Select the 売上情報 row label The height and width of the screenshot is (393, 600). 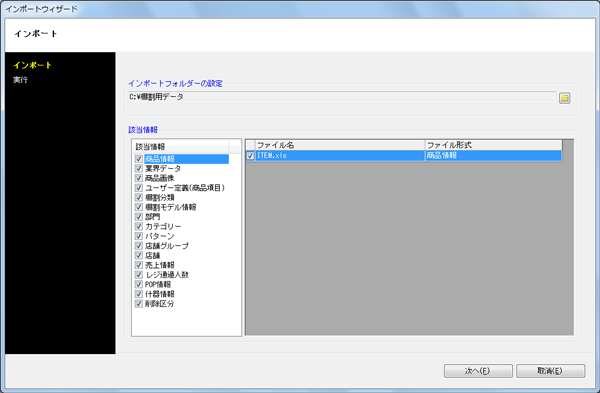click(x=160, y=265)
